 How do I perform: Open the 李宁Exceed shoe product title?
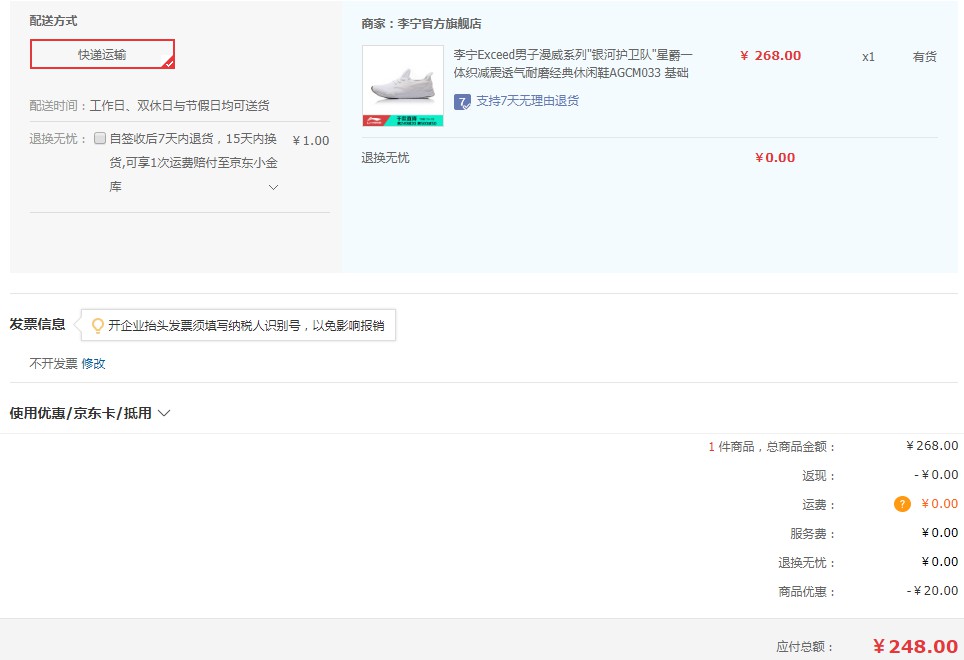tap(573, 64)
